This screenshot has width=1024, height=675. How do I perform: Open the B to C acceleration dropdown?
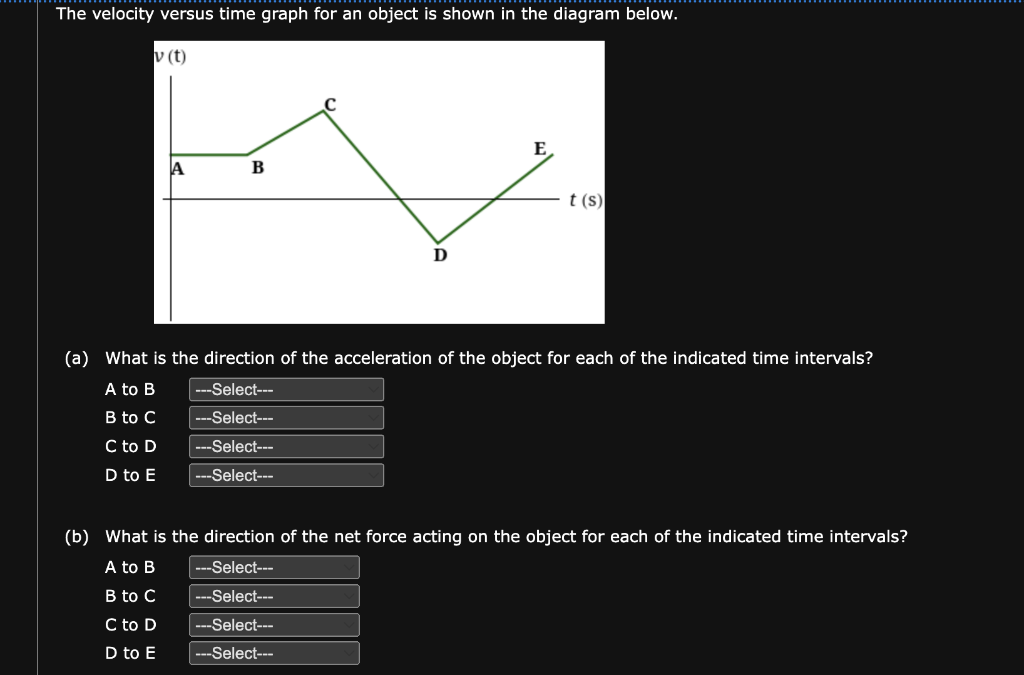[286, 417]
